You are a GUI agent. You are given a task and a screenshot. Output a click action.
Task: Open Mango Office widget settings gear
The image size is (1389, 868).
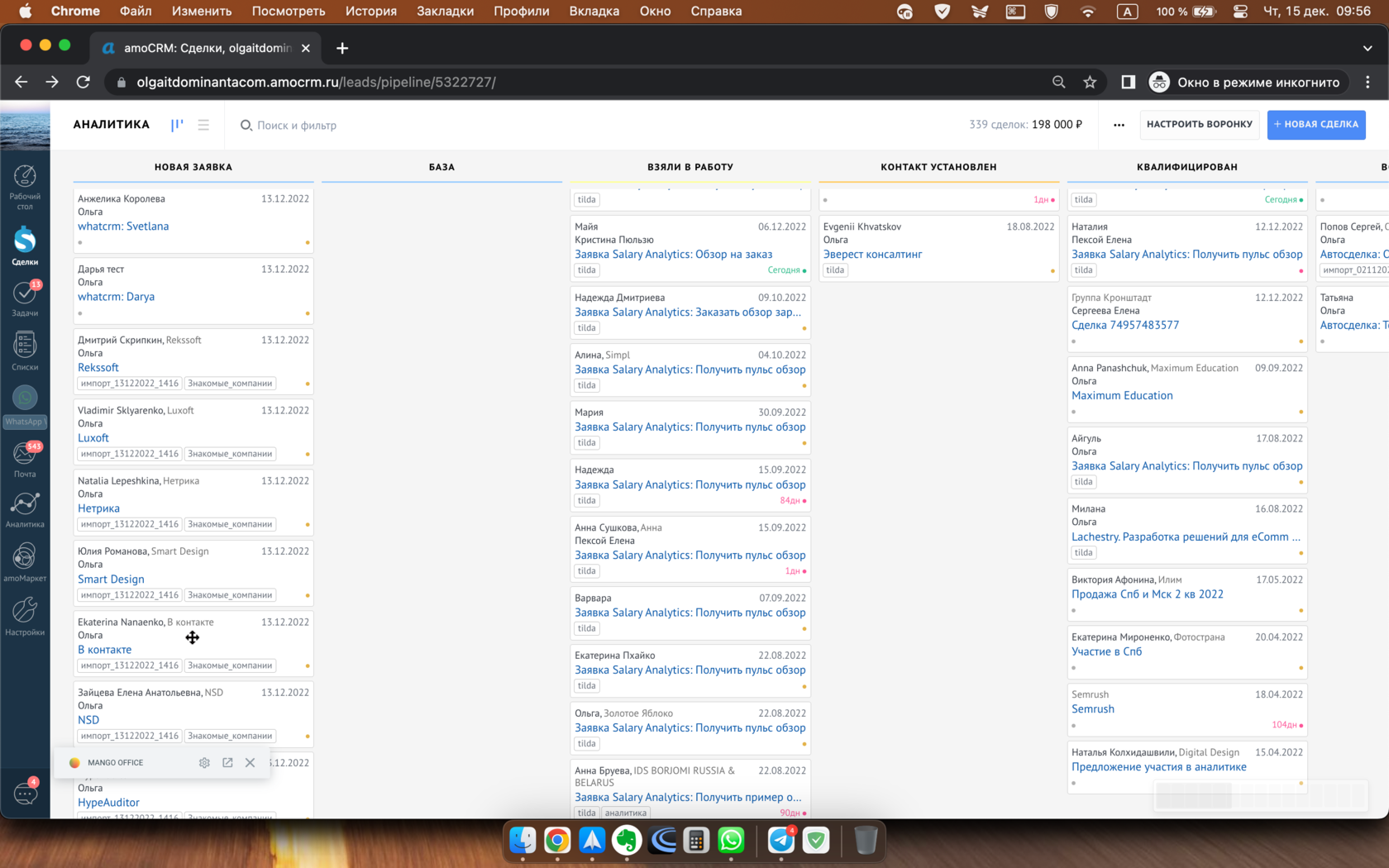(204, 763)
